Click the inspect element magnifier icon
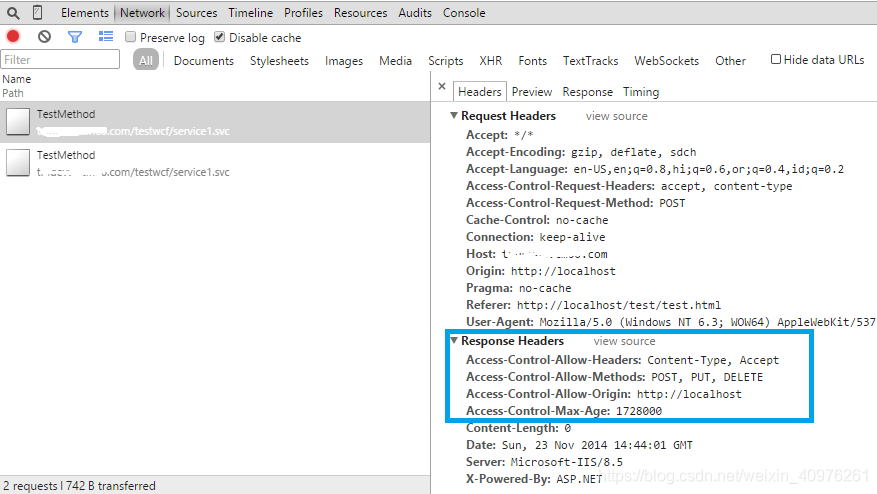 pyautogui.click(x=13, y=12)
